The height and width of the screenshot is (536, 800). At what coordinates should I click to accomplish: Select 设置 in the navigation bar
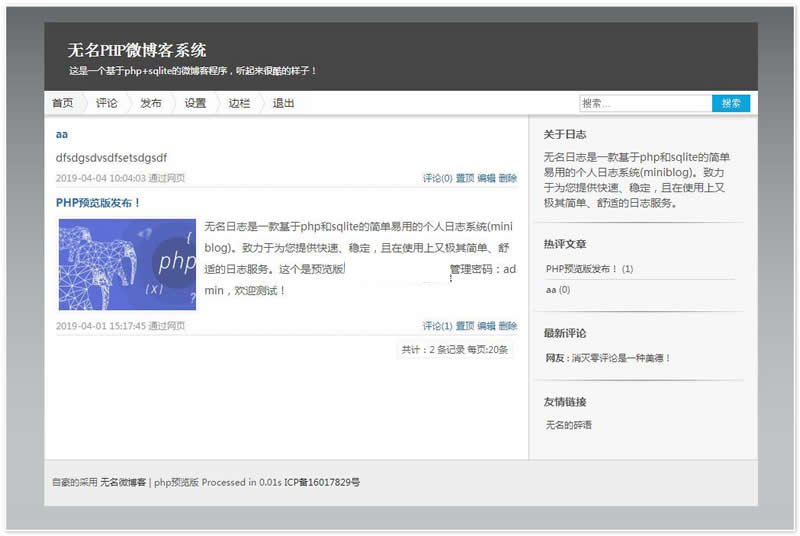[194, 103]
